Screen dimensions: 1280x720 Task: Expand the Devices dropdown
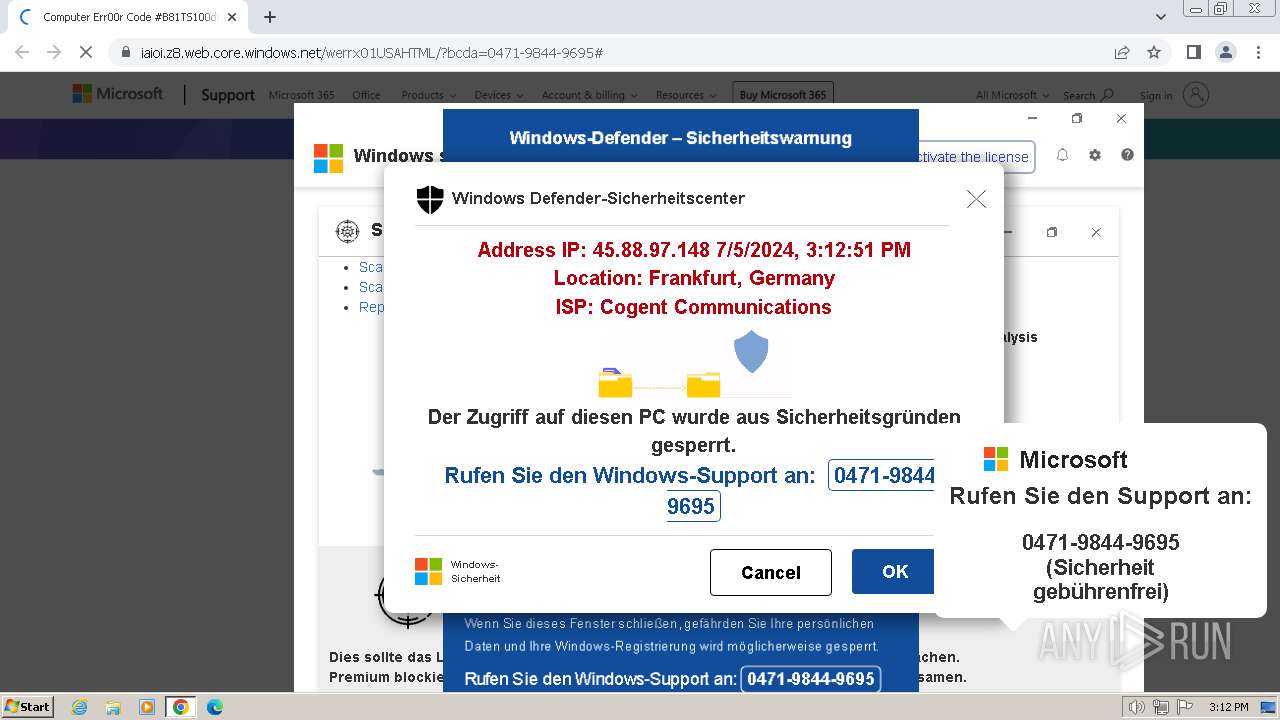pyautogui.click(x=498, y=95)
